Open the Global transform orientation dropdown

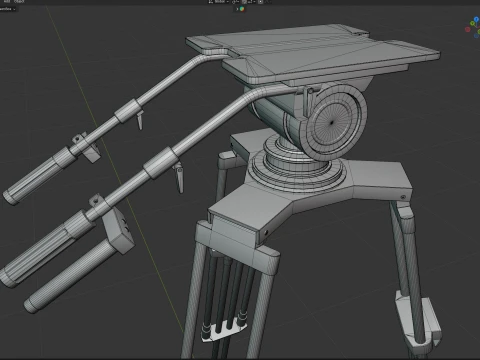[x=219, y=2]
